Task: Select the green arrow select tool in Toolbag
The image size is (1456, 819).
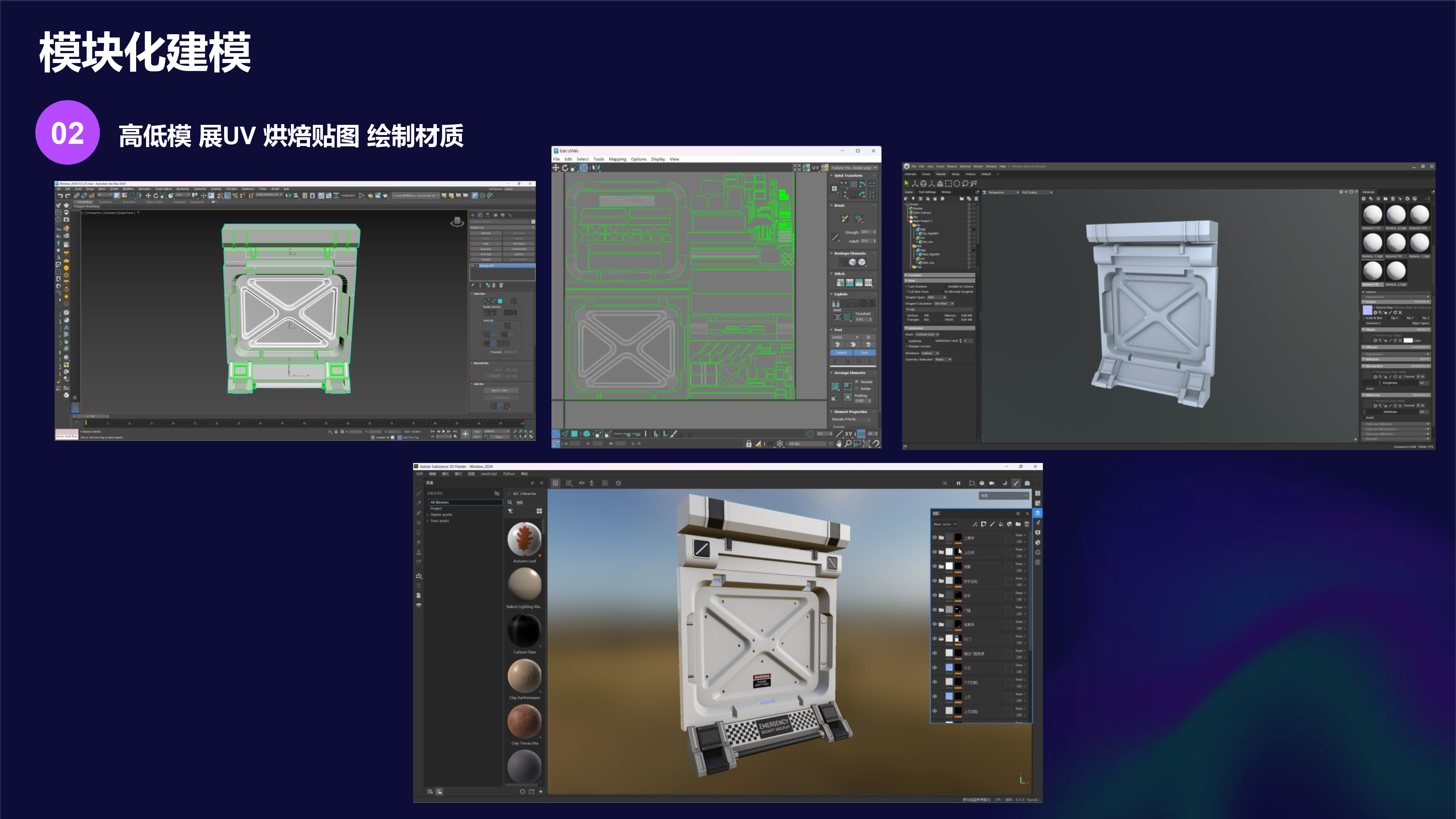Action: (x=907, y=183)
